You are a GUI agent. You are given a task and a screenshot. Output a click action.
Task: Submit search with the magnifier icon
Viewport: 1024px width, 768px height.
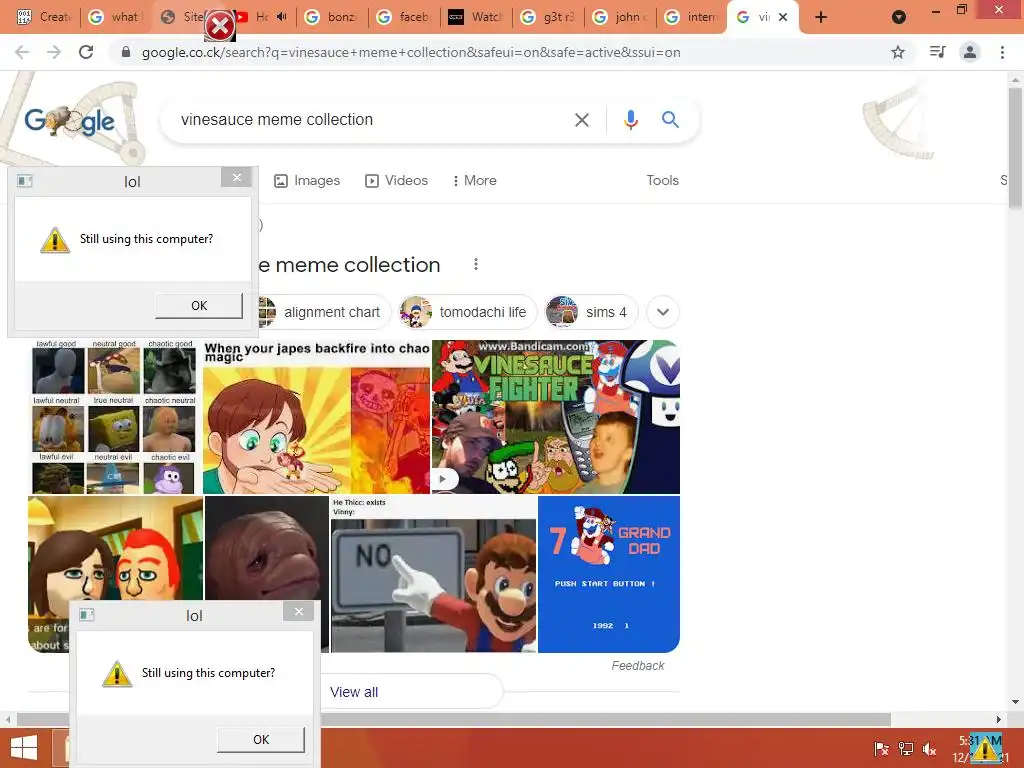670,120
